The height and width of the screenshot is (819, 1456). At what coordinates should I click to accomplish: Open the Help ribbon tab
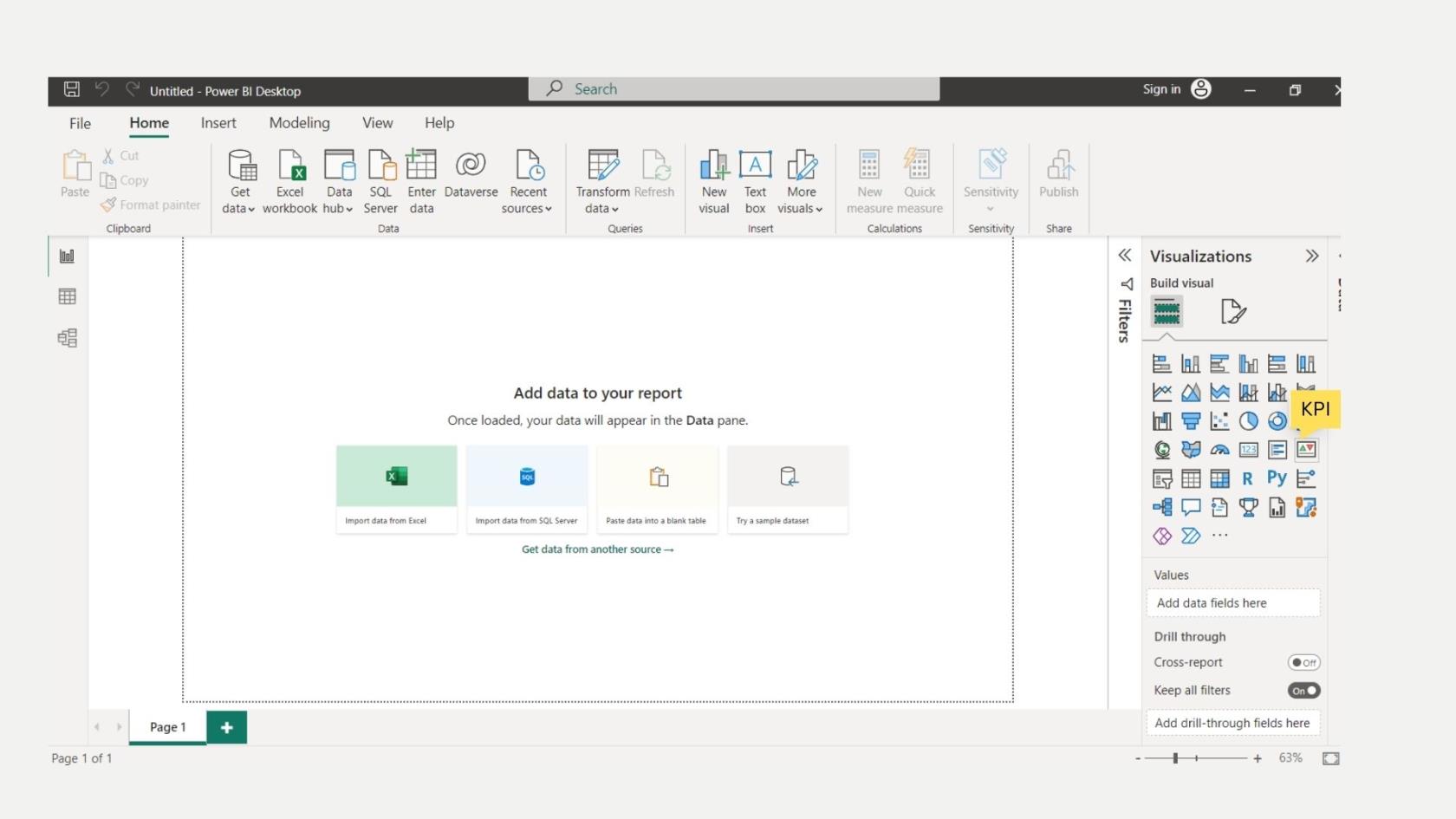point(439,123)
